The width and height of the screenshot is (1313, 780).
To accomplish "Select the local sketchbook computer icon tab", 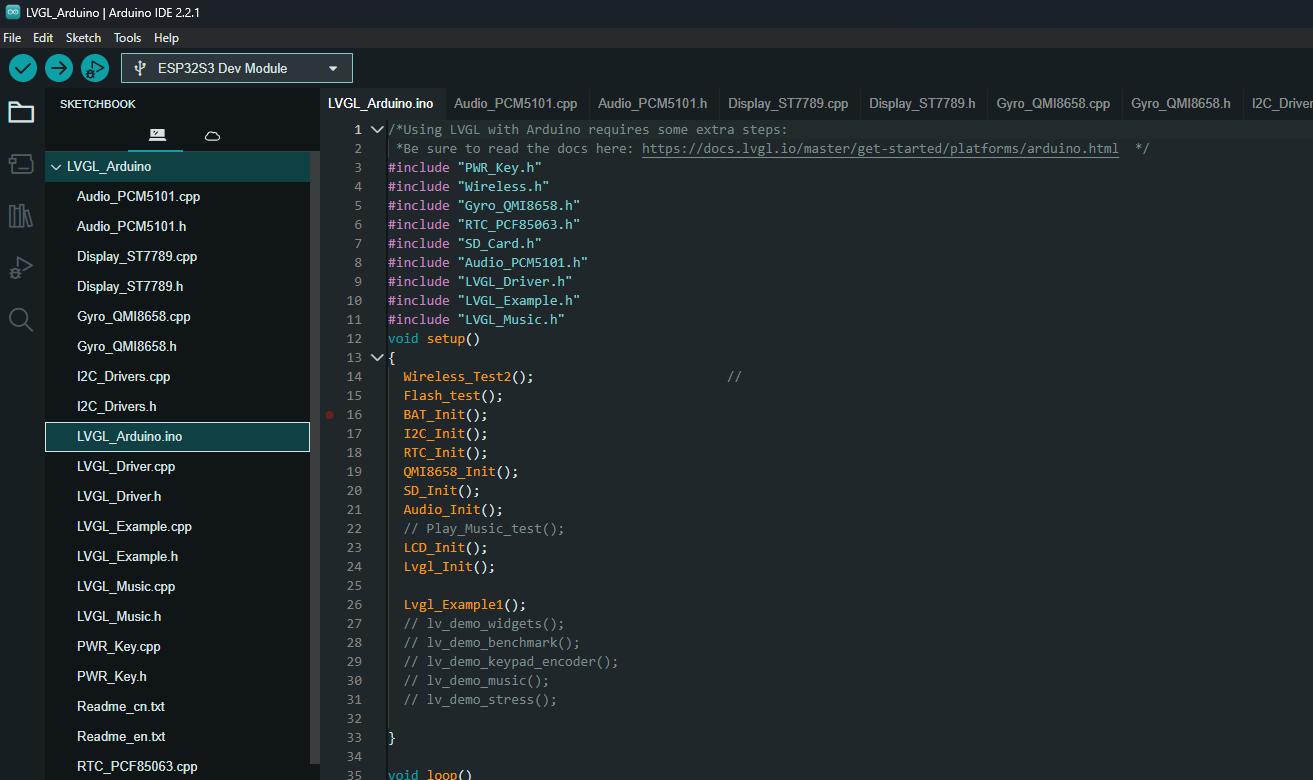I will [x=157, y=135].
